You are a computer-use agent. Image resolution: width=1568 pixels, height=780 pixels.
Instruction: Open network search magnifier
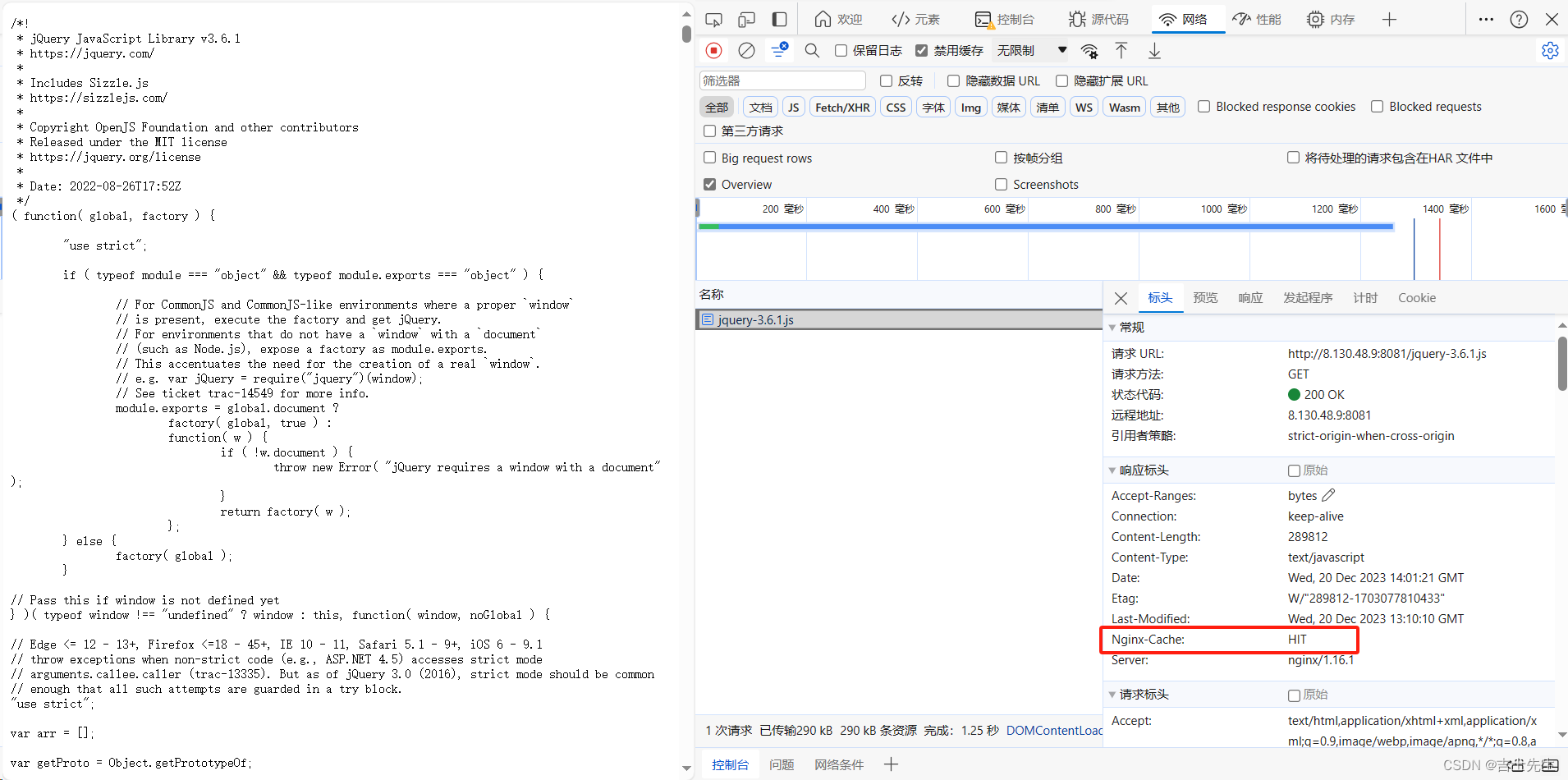tap(812, 51)
